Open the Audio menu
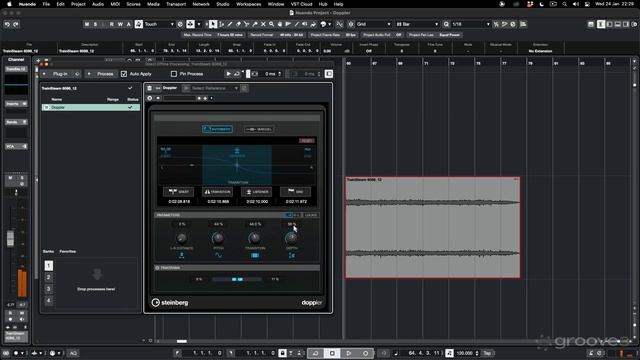The height and width of the screenshot is (360, 640). [x=98, y=4]
